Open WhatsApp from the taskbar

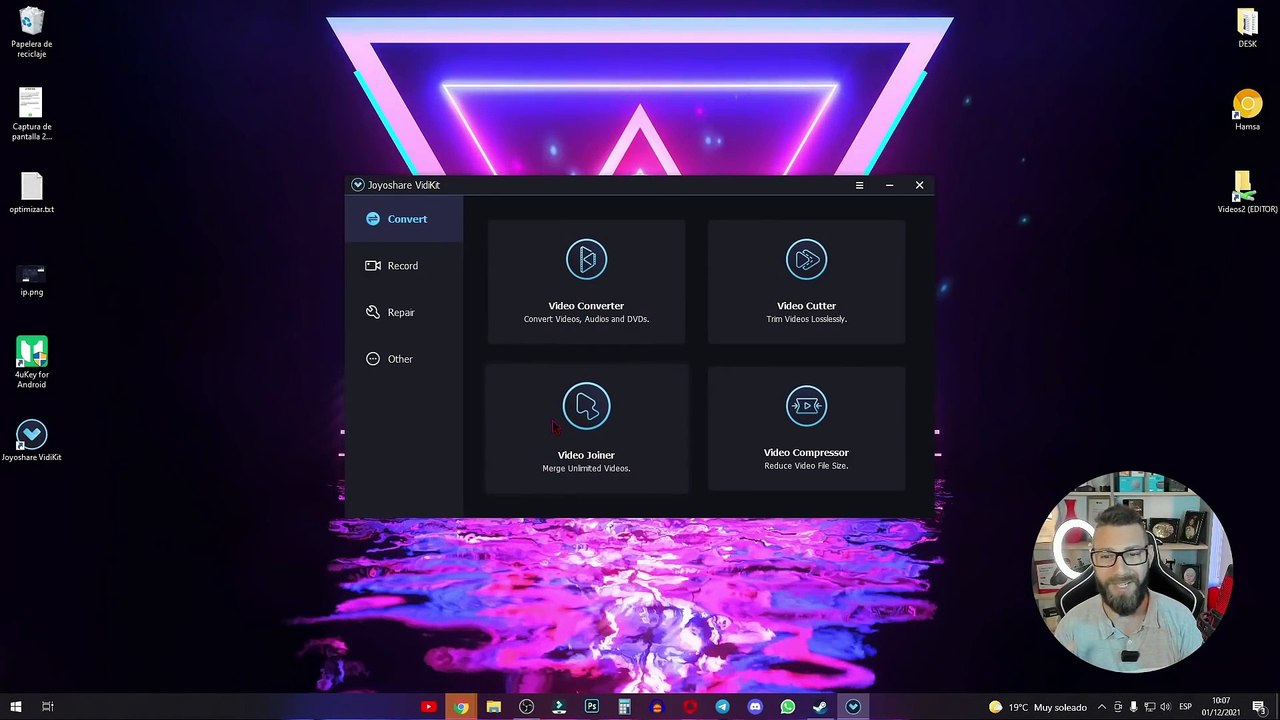coord(788,707)
